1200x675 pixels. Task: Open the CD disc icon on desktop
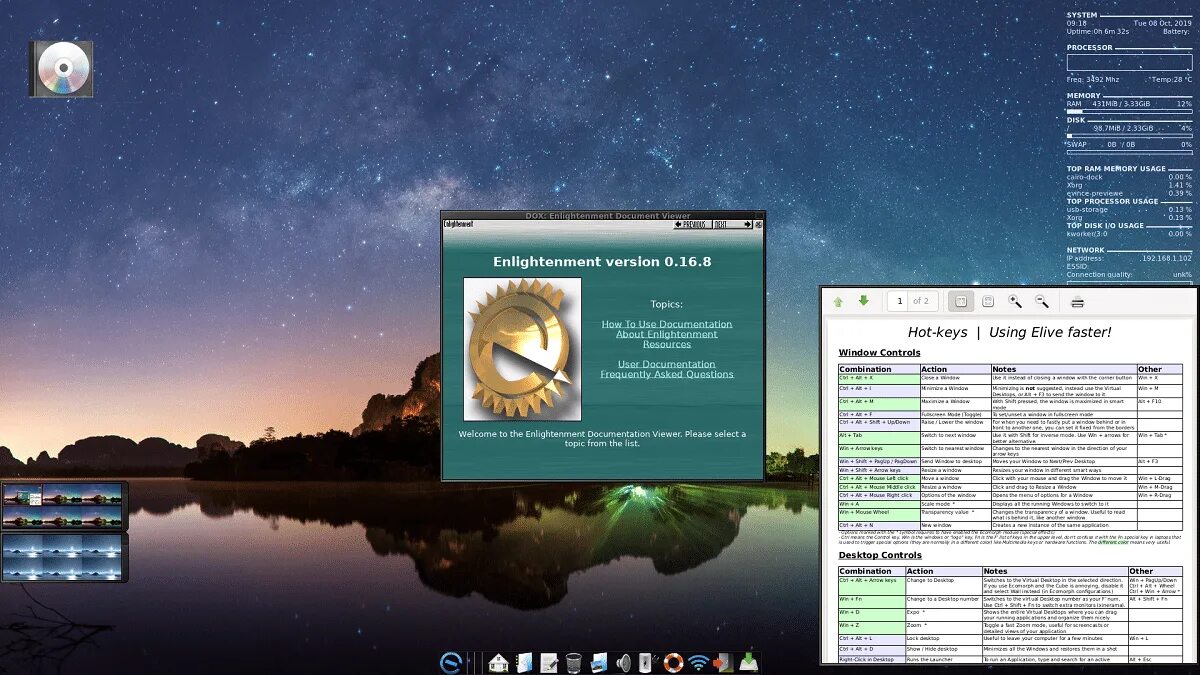coord(62,69)
